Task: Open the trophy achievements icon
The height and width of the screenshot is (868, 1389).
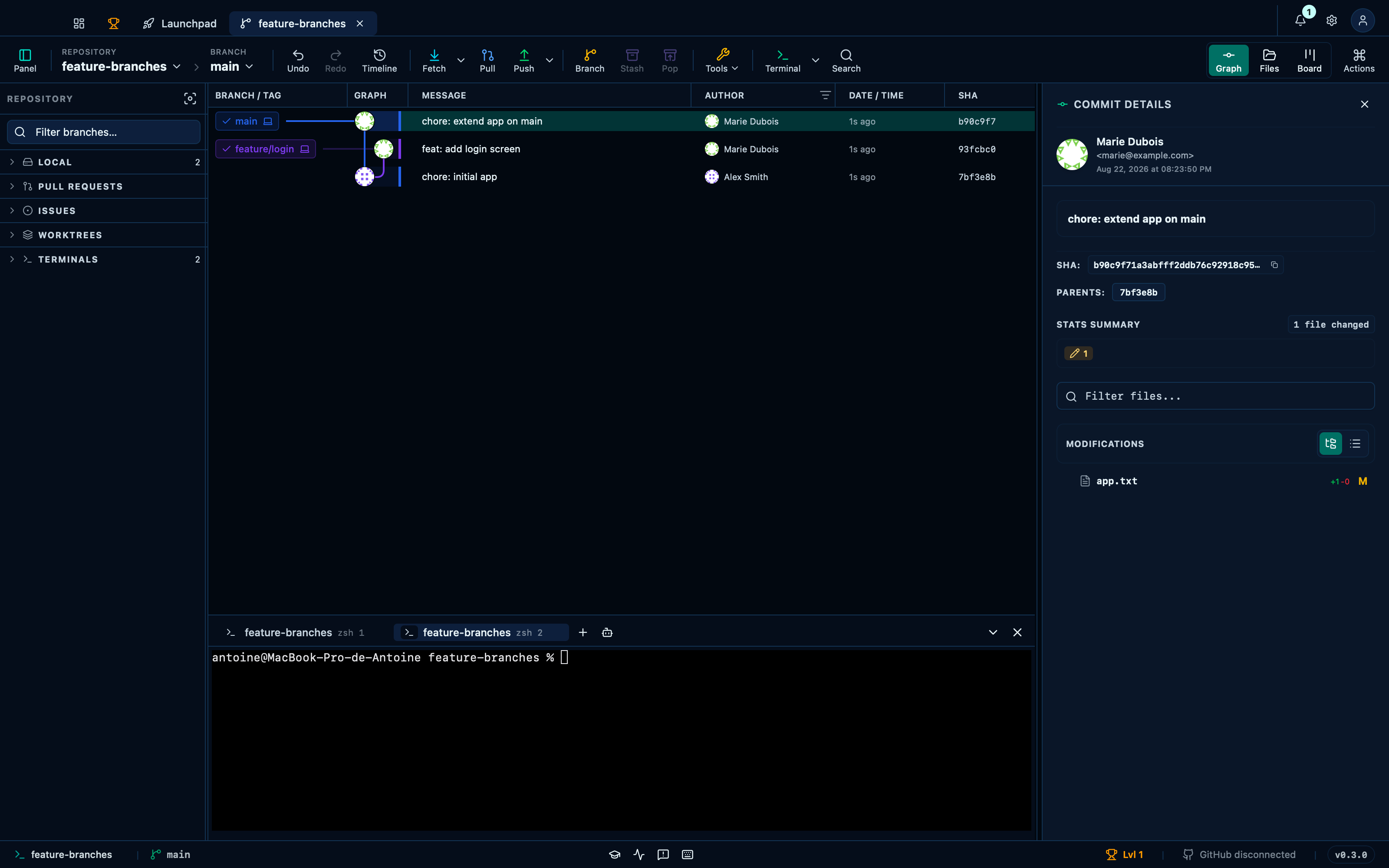Action: 114,23
